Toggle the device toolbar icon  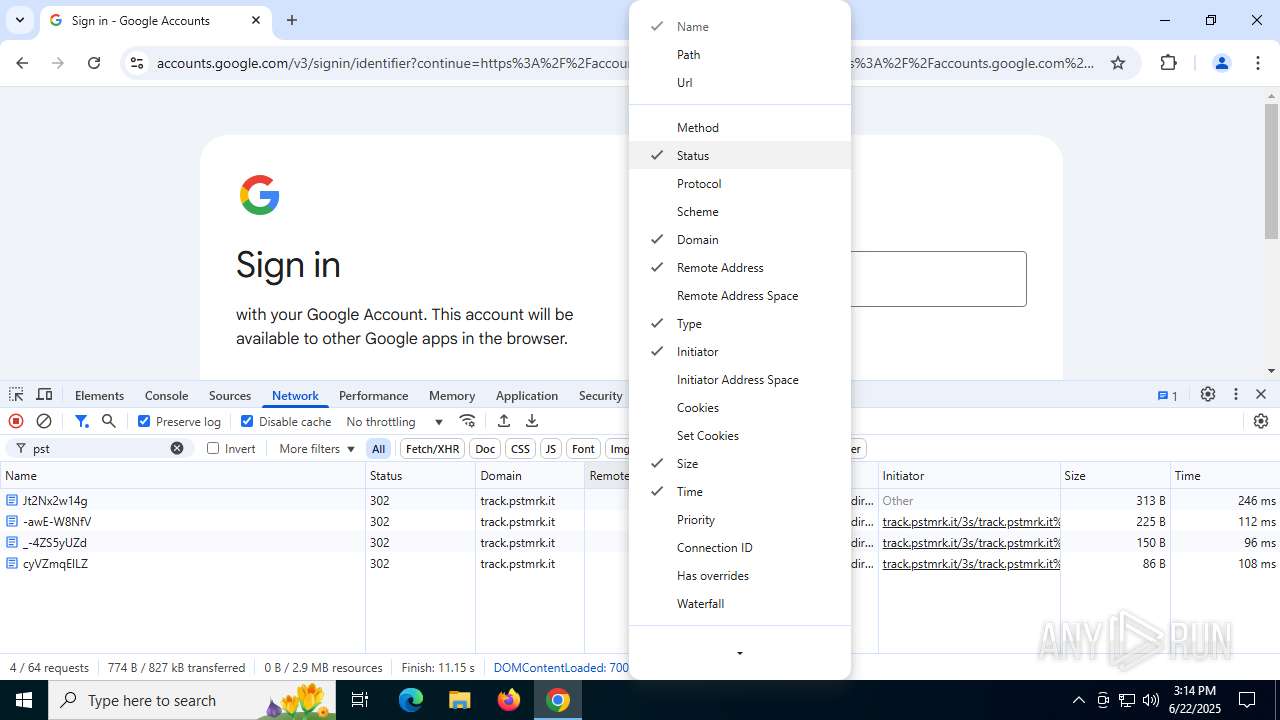click(44, 395)
